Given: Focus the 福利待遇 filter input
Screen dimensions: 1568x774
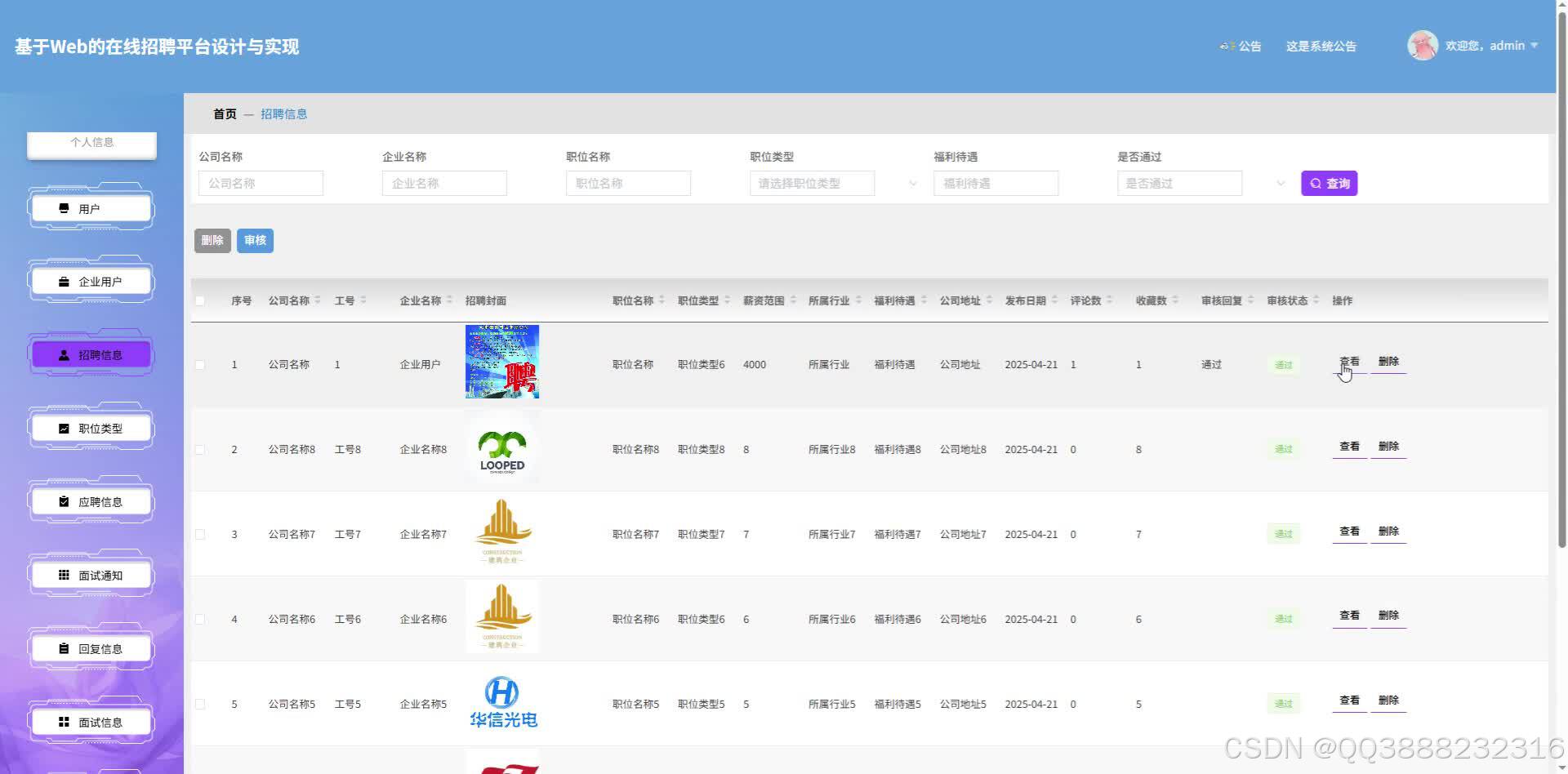Looking at the screenshot, I should [x=996, y=184].
